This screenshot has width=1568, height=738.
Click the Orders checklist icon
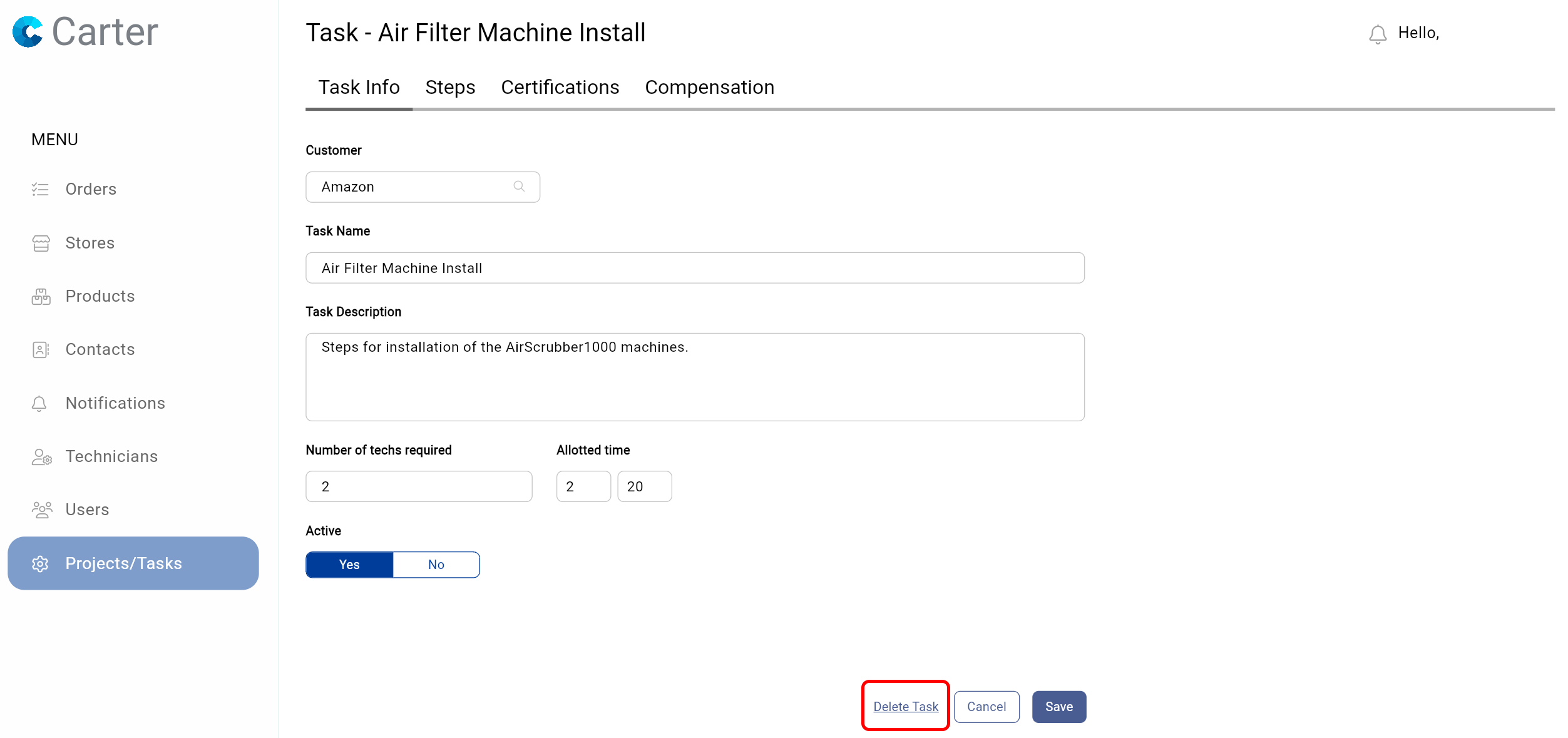40,189
